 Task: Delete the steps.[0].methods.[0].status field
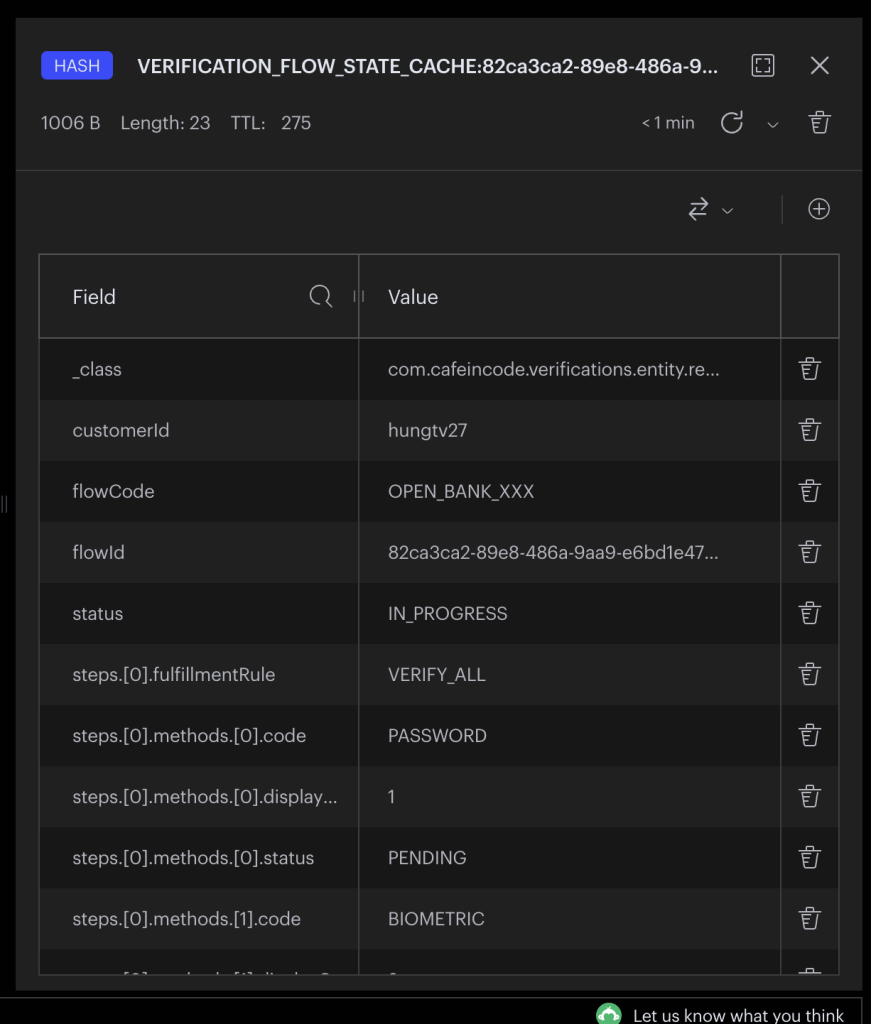coord(810,857)
